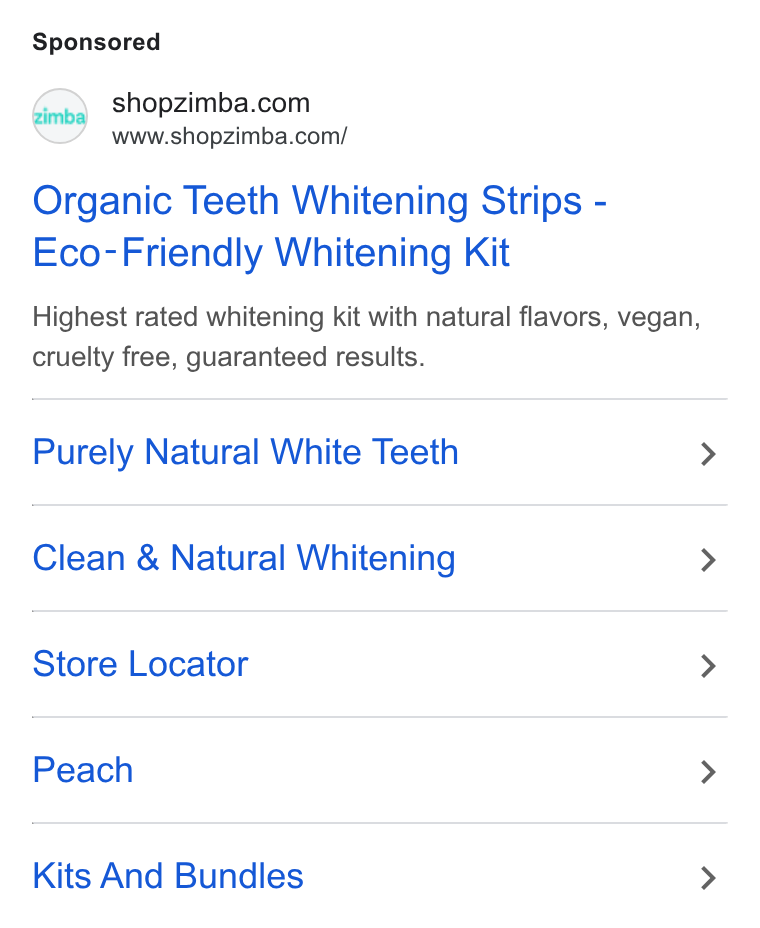Open the Store Locator link text
The image size is (760, 928).
tap(140, 664)
